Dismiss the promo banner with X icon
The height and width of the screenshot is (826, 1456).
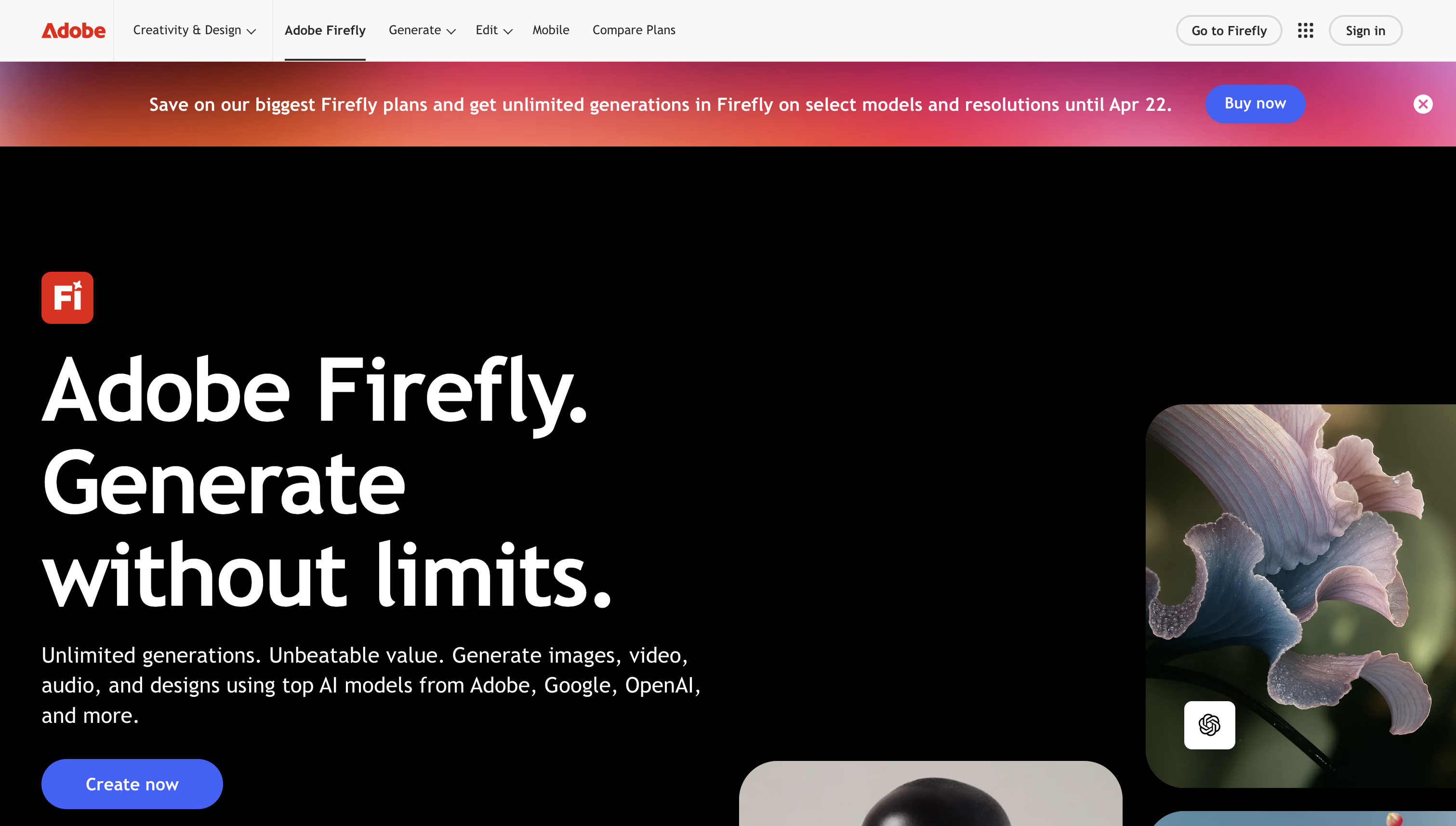[1423, 104]
